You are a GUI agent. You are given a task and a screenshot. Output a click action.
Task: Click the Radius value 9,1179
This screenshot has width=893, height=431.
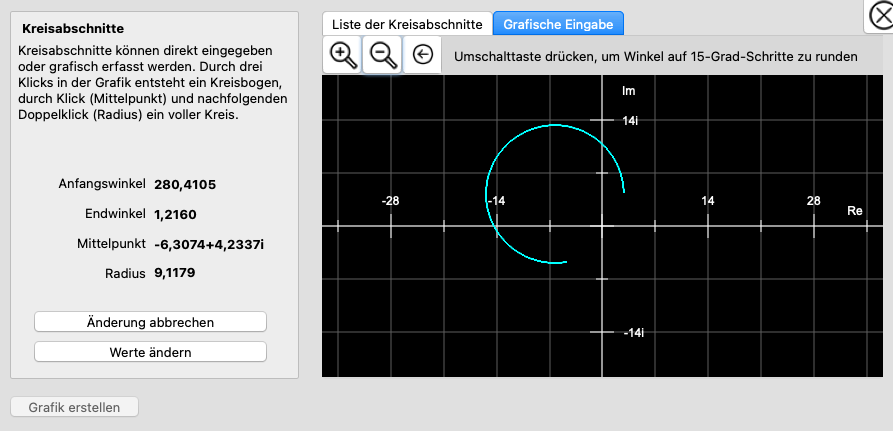175,273
